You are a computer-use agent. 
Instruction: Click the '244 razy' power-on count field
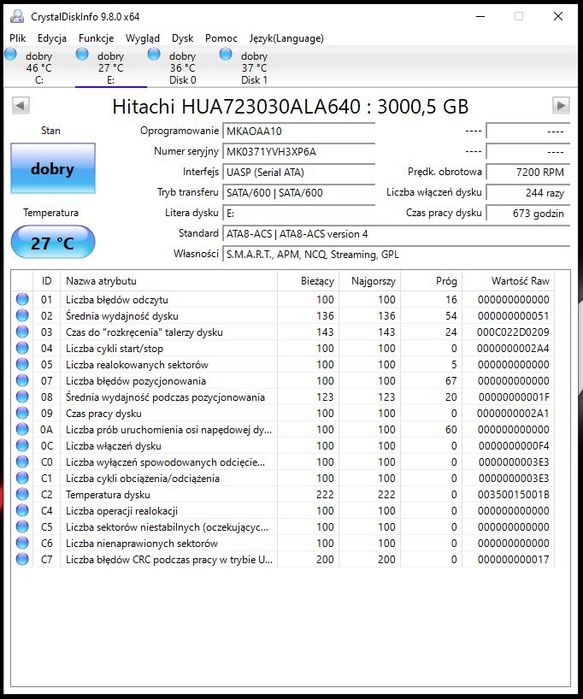tap(528, 193)
